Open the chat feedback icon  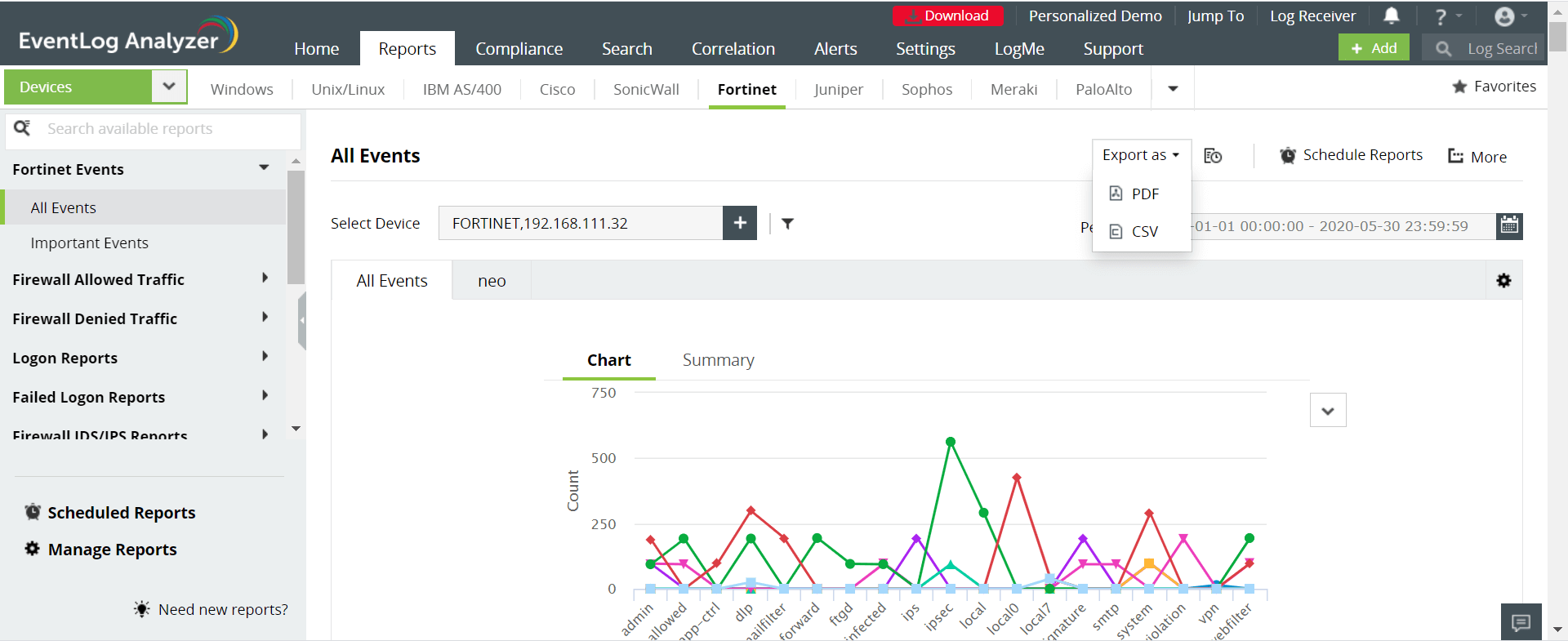(1521, 623)
